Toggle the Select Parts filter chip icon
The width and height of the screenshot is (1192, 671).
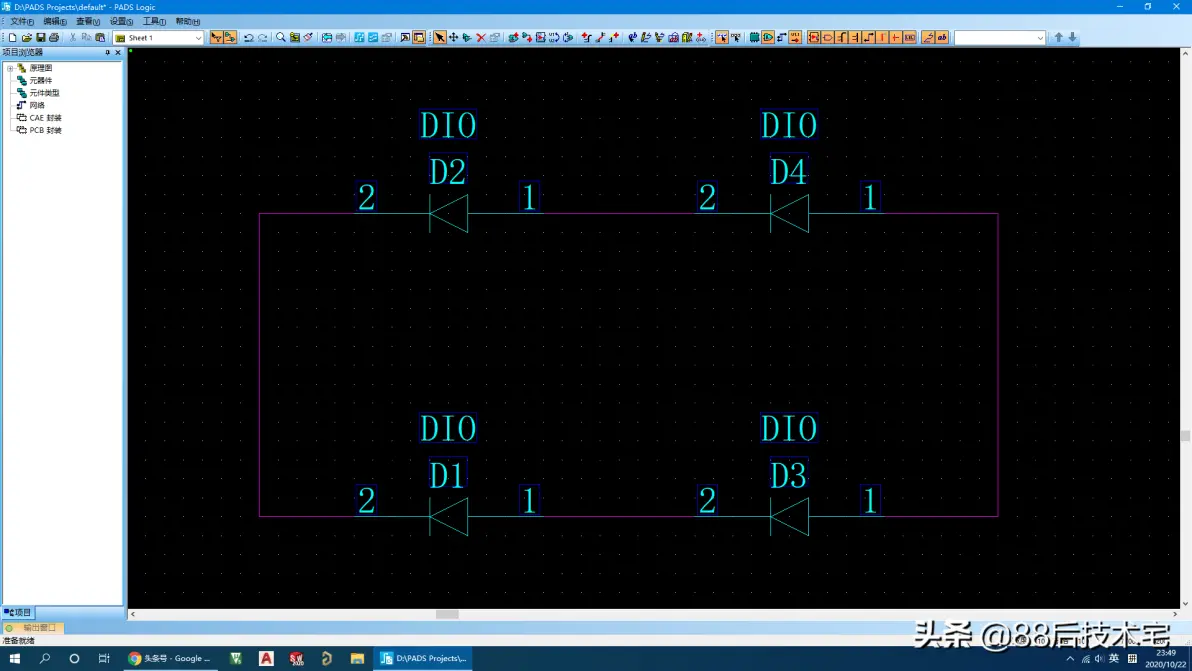tap(754, 37)
